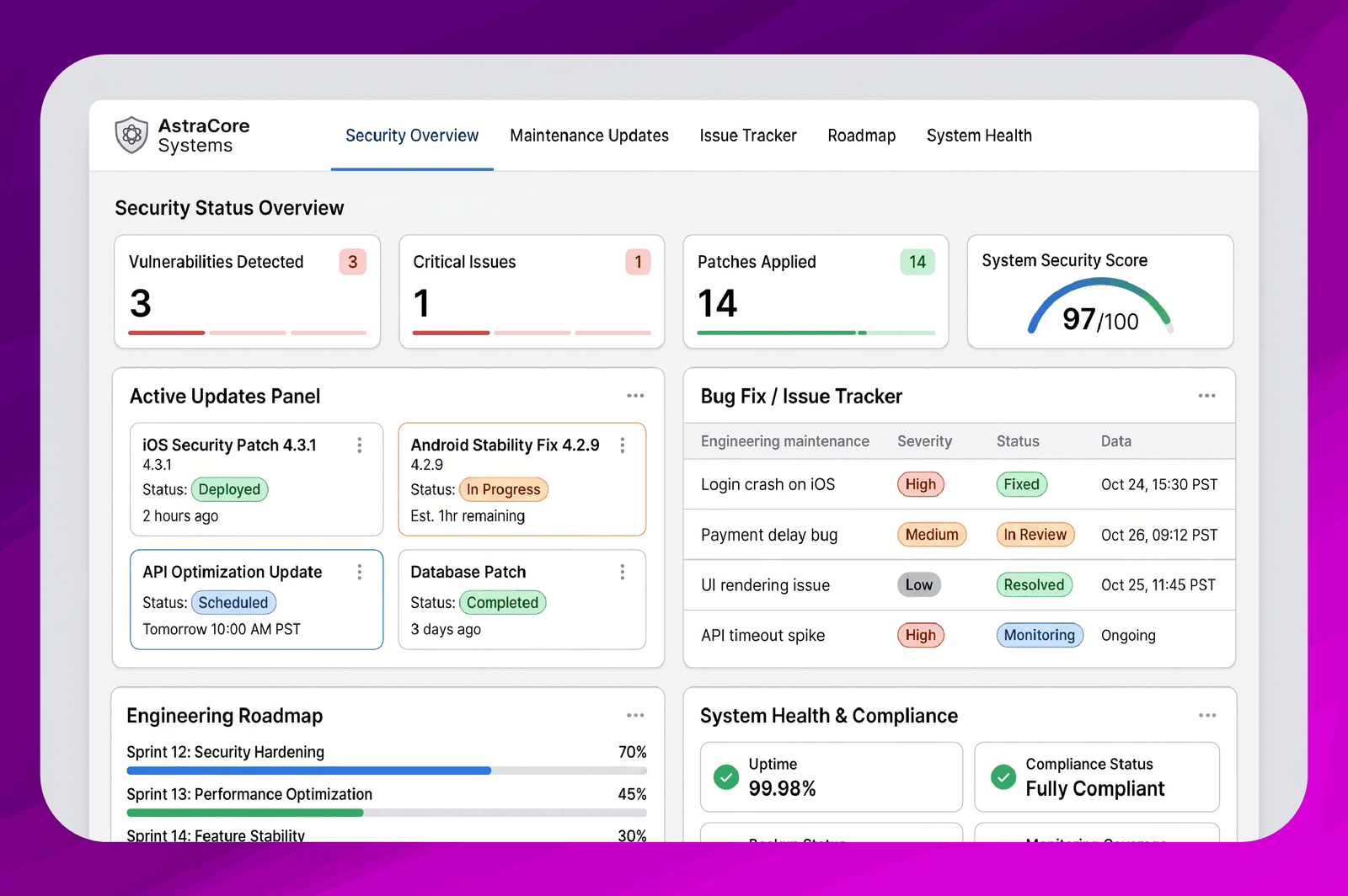Expand Bug Fix / Issue Tracker more options
Screen dimensions: 1348x896
(1207, 396)
